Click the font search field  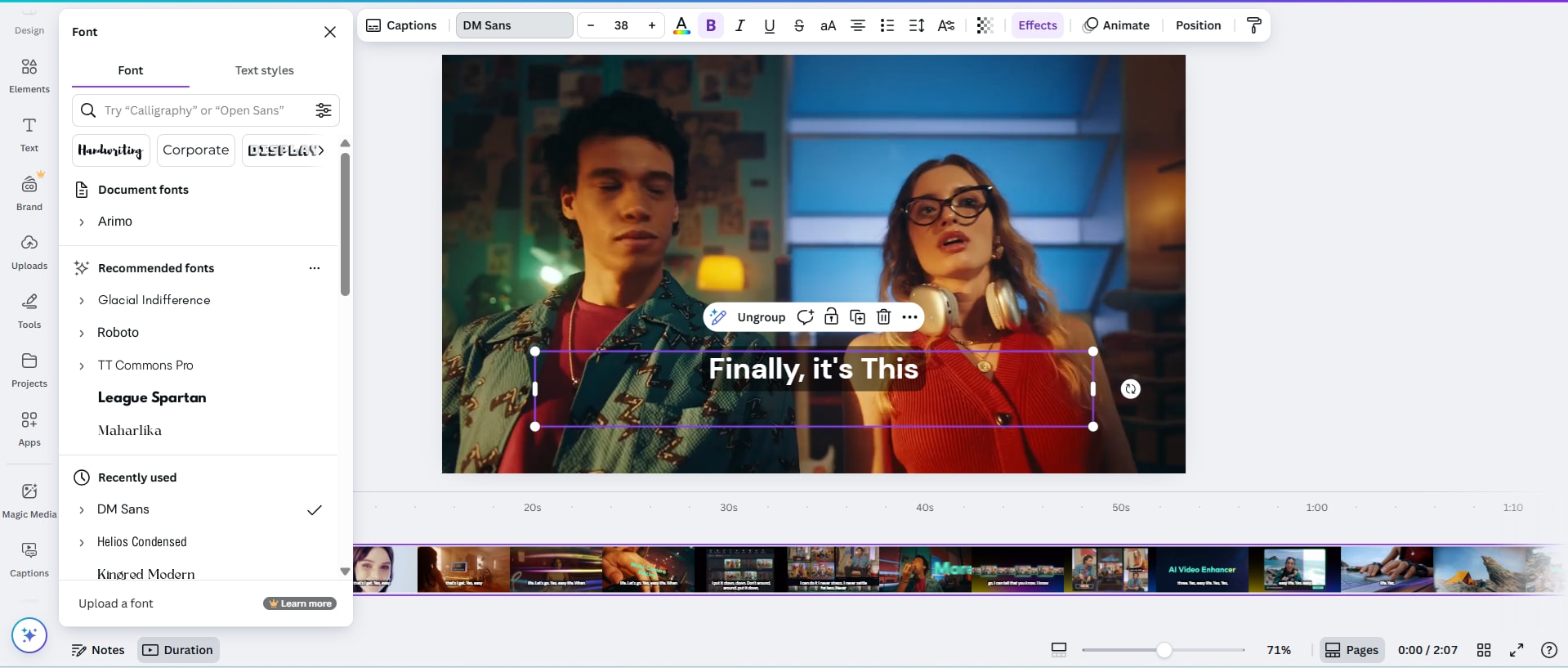(204, 110)
